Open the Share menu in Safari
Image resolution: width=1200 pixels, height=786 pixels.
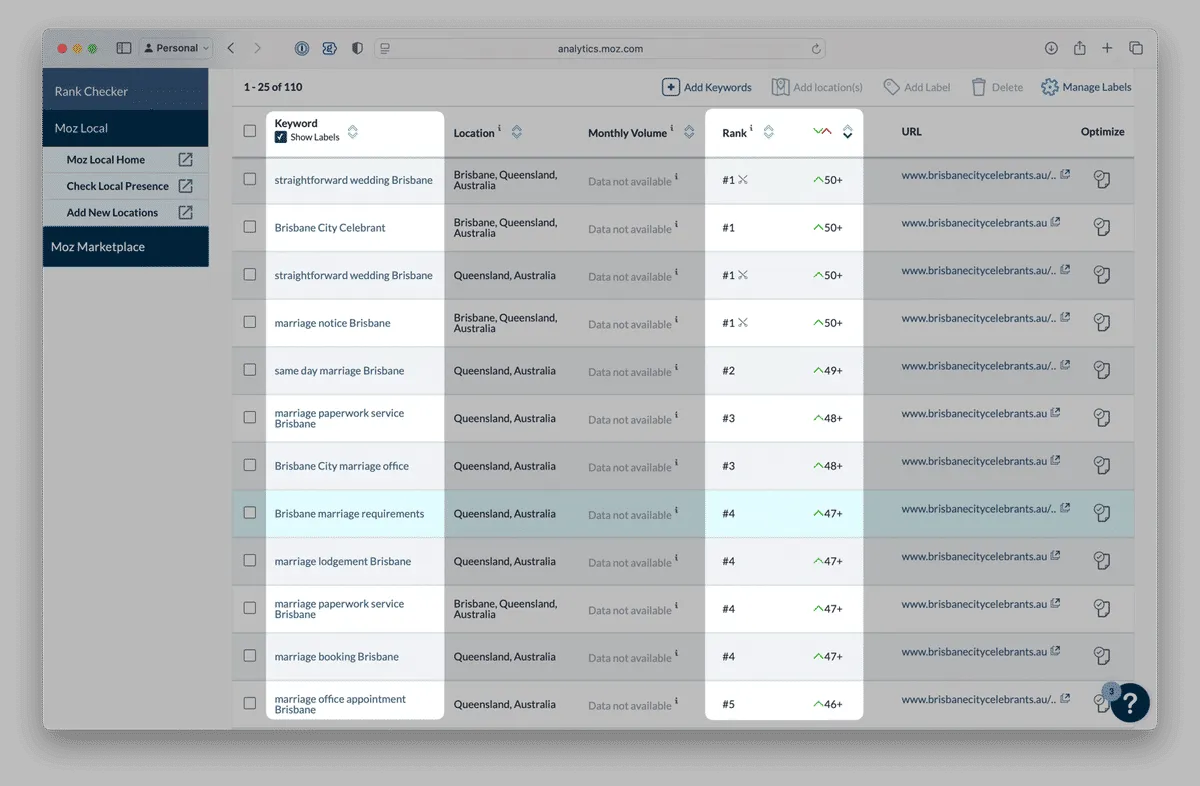click(1079, 48)
